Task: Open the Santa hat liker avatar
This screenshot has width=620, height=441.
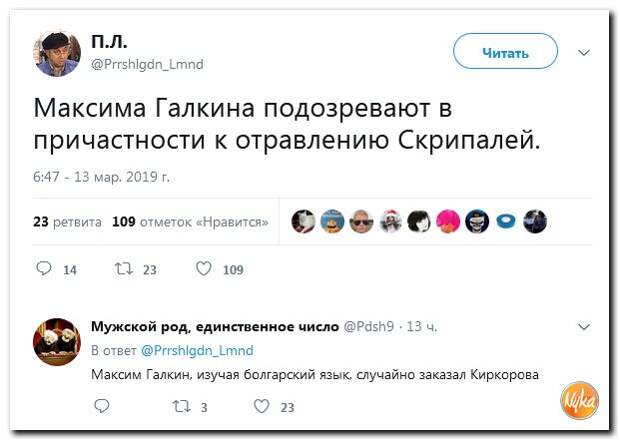Action: coord(391,221)
